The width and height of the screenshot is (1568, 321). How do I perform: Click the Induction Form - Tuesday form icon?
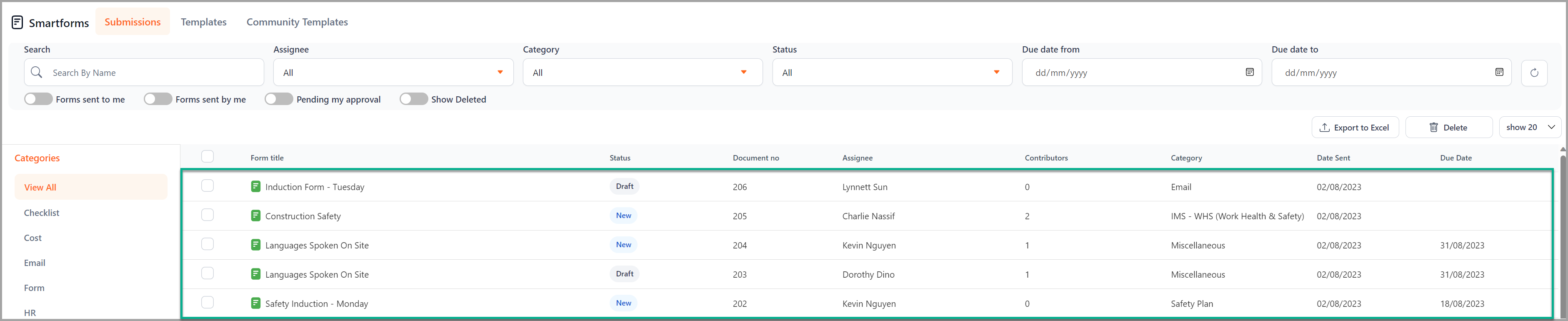[256, 186]
